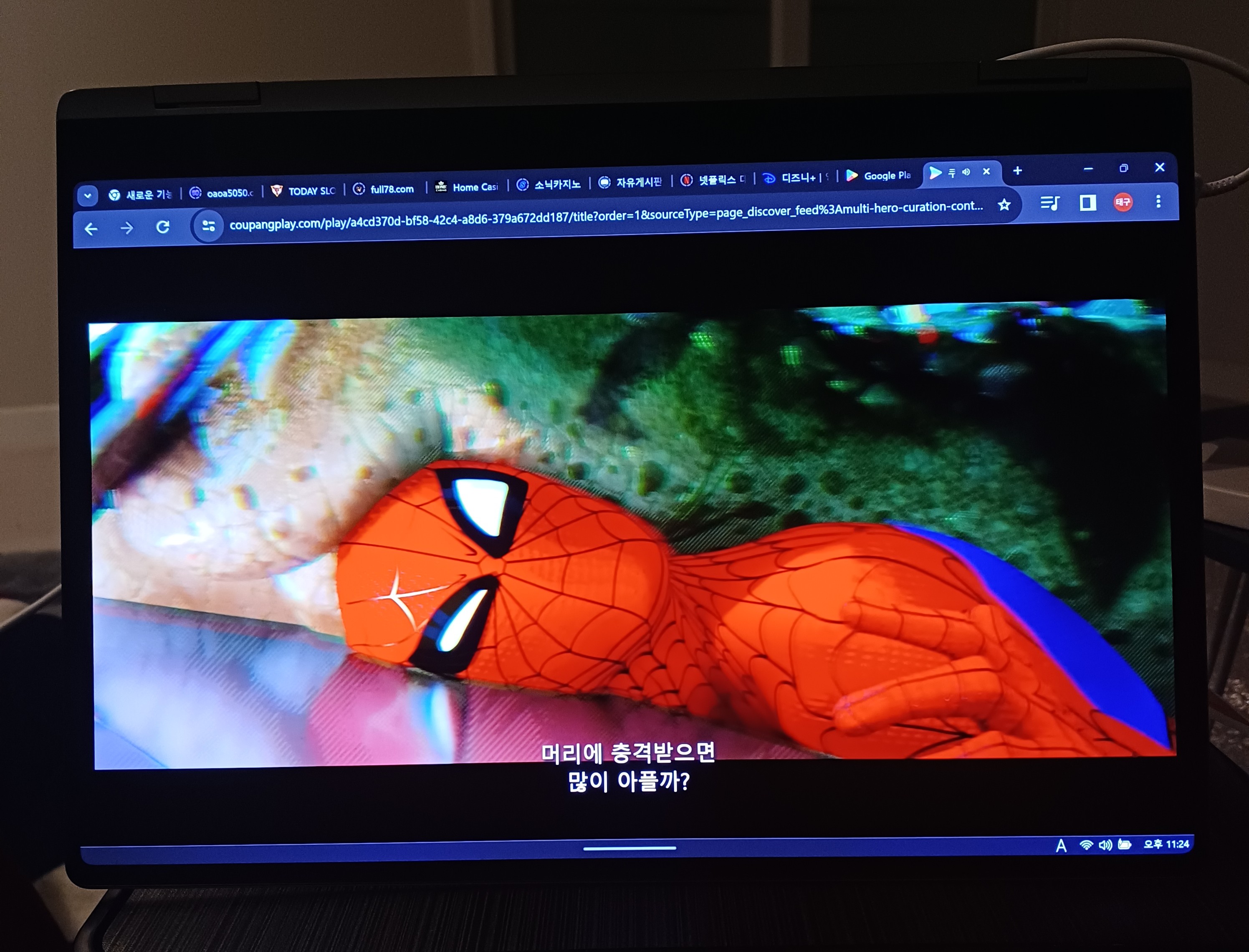Toggle the Chrome side panel

point(1087,202)
